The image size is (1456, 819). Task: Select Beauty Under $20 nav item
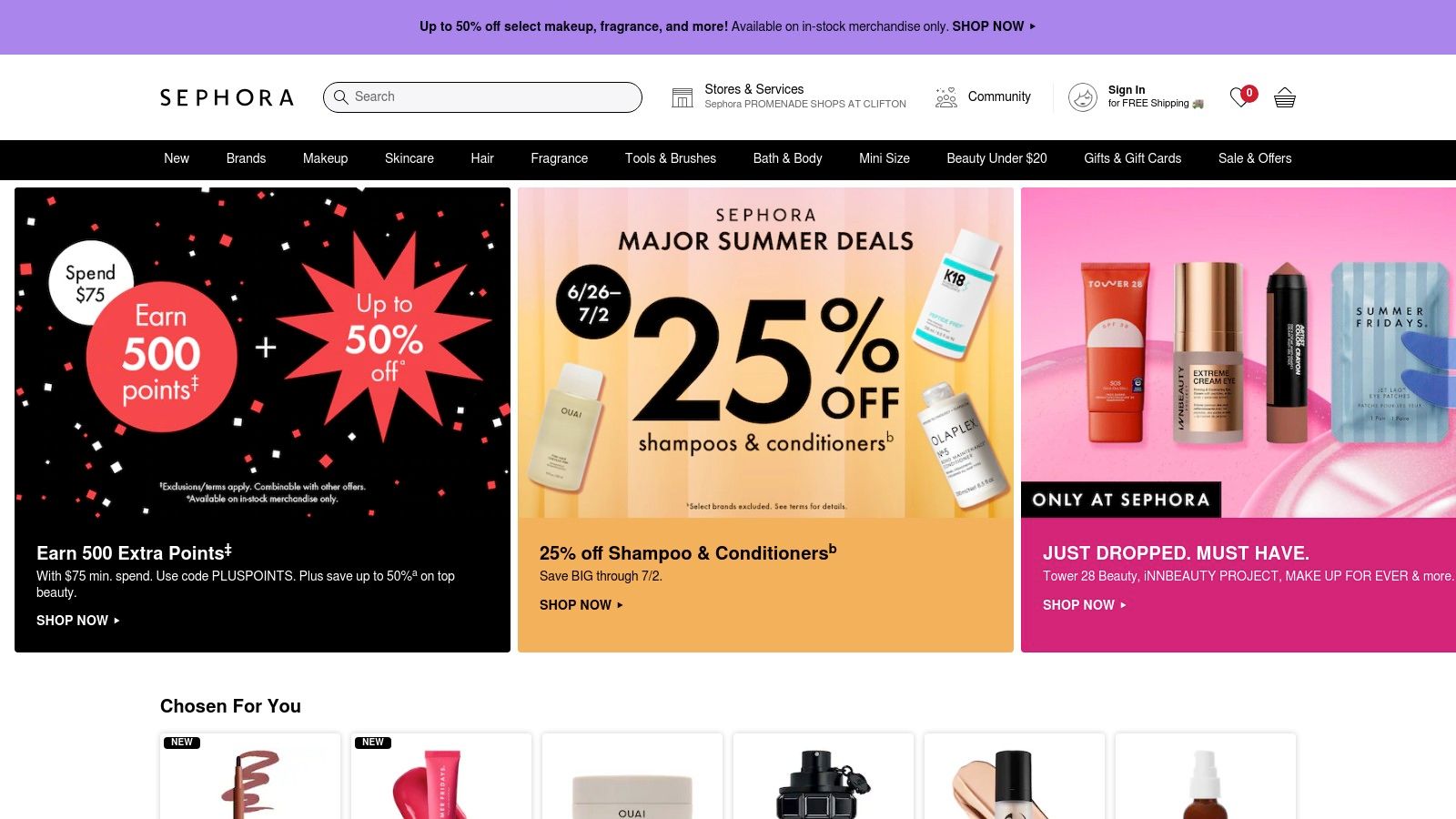coord(996,158)
